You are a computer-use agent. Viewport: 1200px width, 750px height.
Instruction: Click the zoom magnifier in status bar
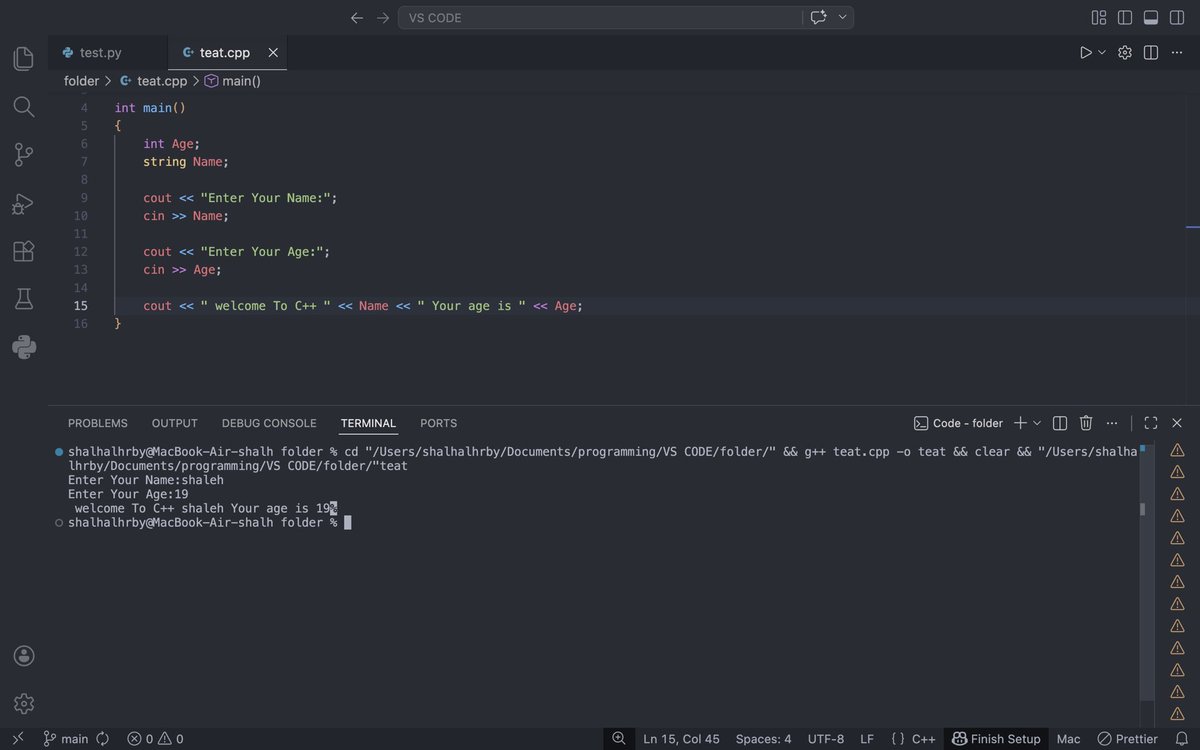(619, 739)
